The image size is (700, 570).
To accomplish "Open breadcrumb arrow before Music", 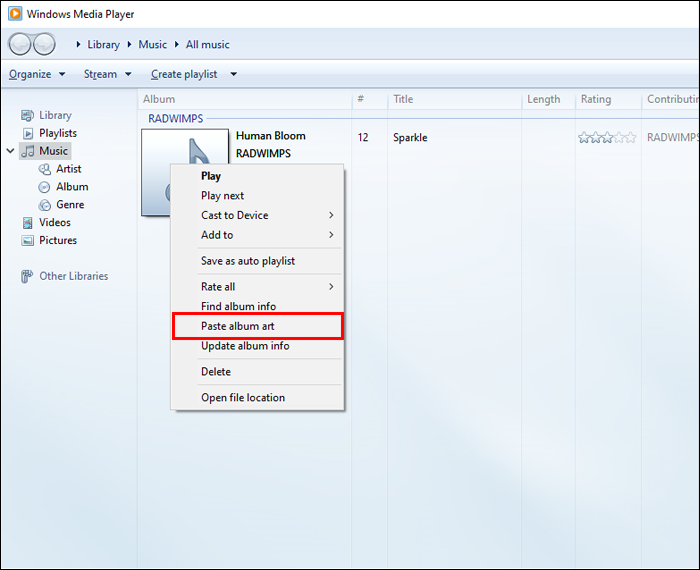I will [x=129, y=44].
